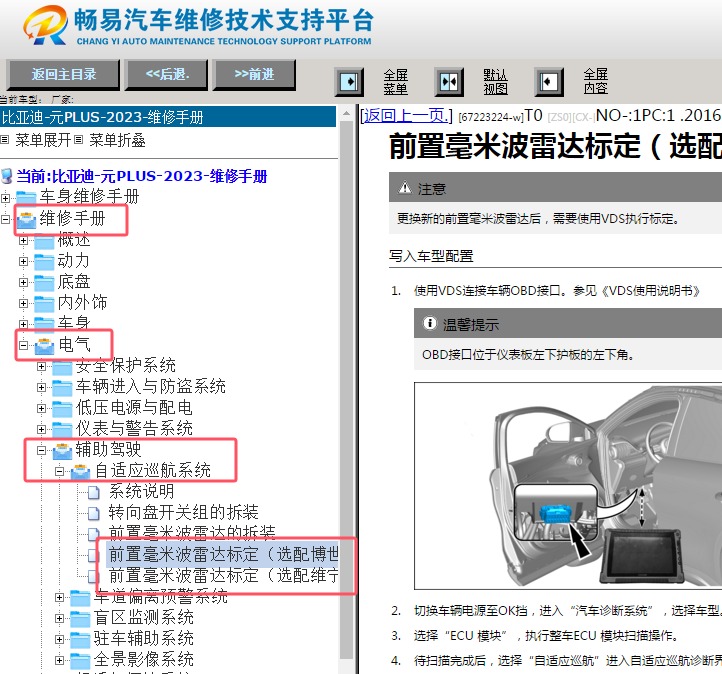The image size is (722, 674).
Task: Click the default view split icon
Action: pos(449,82)
